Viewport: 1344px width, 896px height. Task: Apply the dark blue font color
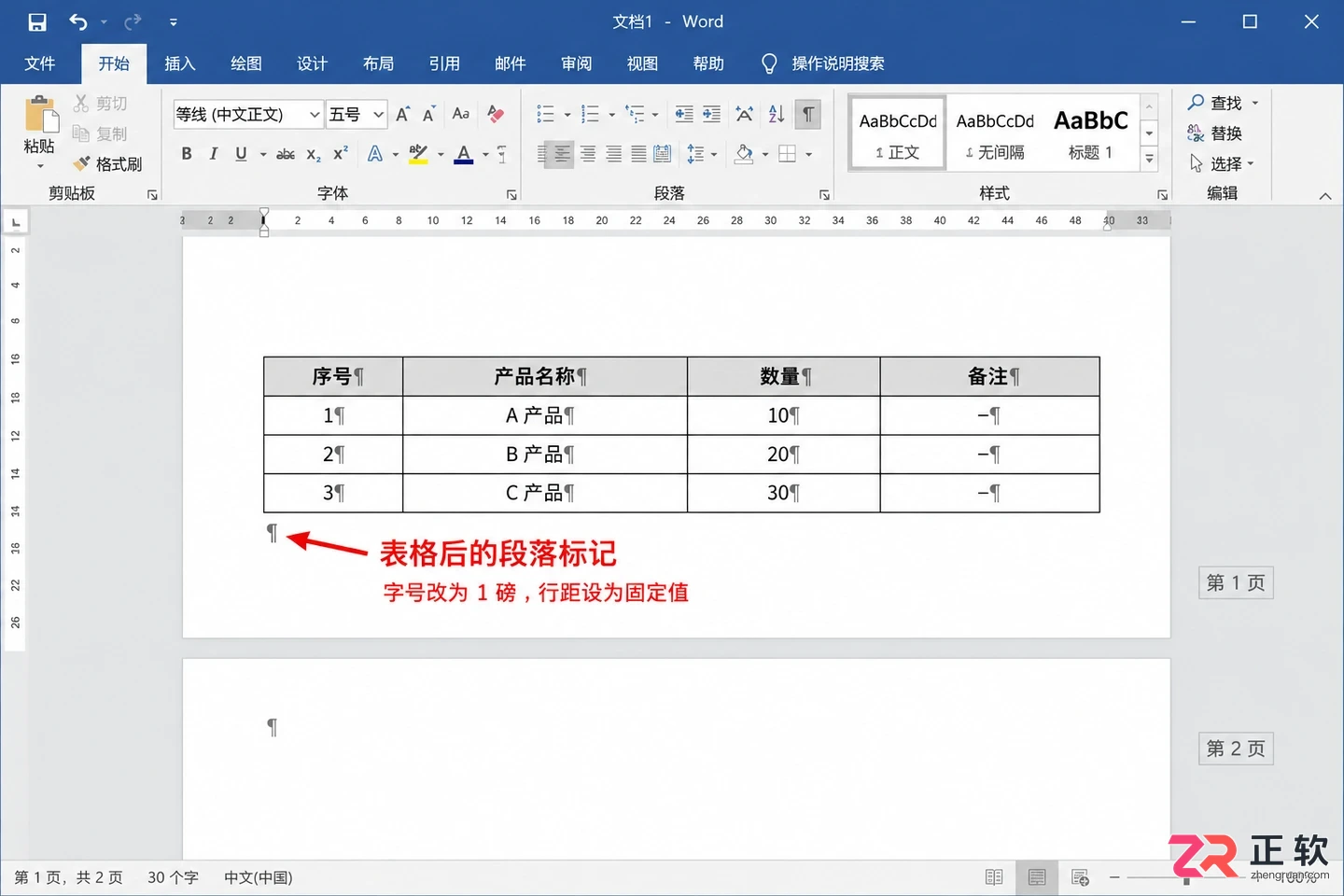click(x=464, y=154)
